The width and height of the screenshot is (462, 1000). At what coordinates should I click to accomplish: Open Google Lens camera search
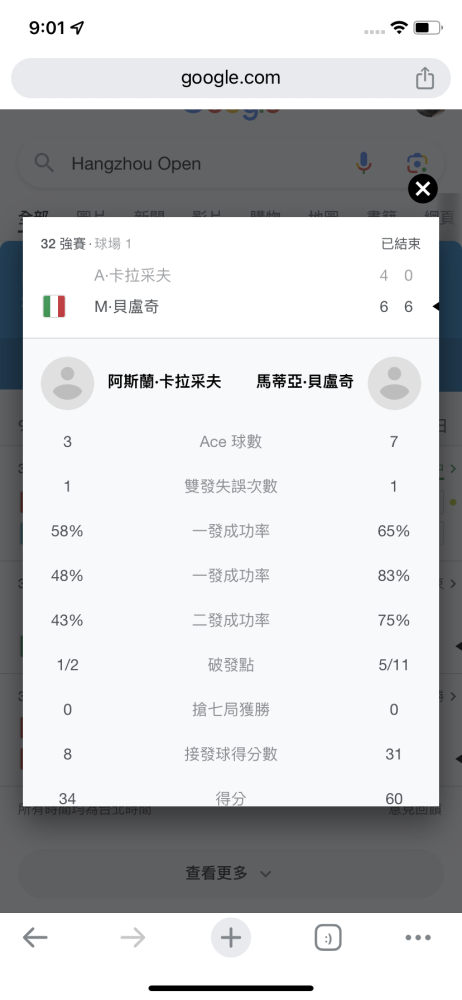coord(416,163)
